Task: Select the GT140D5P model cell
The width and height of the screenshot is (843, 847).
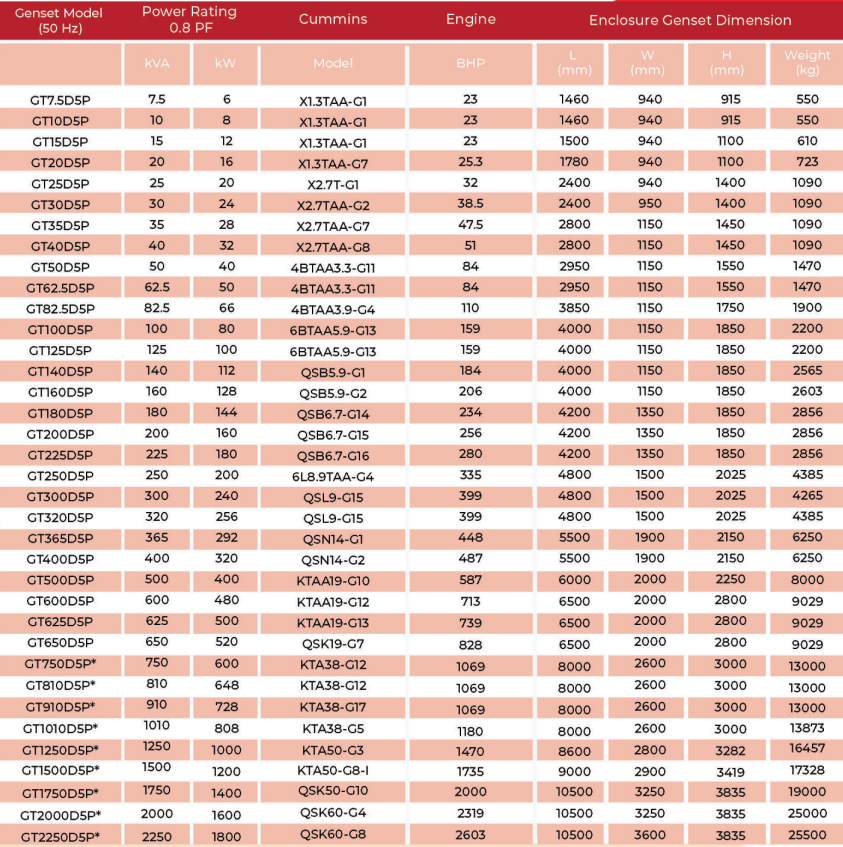Action: coord(60,372)
